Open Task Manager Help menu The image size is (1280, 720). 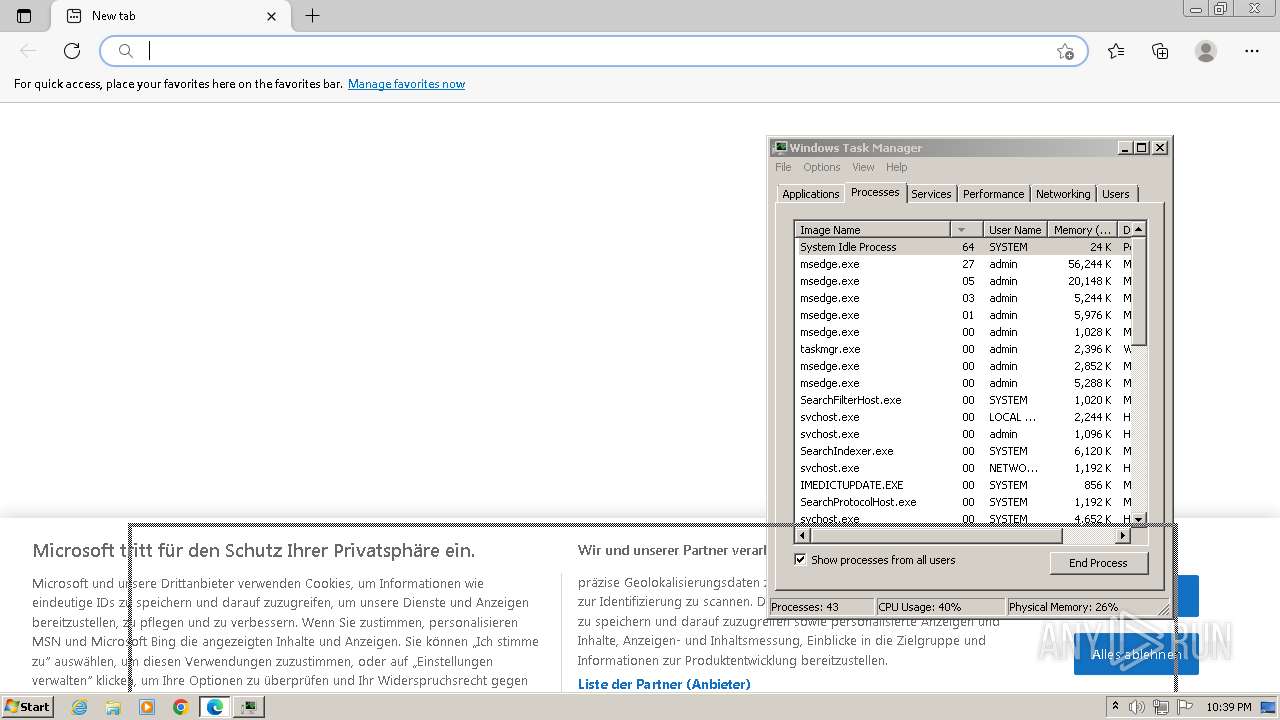pyautogui.click(x=896, y=167)
